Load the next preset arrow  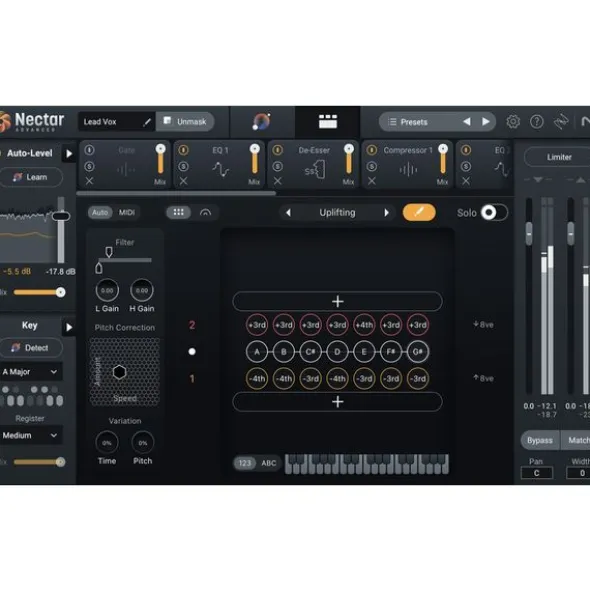tap(486, 122)
